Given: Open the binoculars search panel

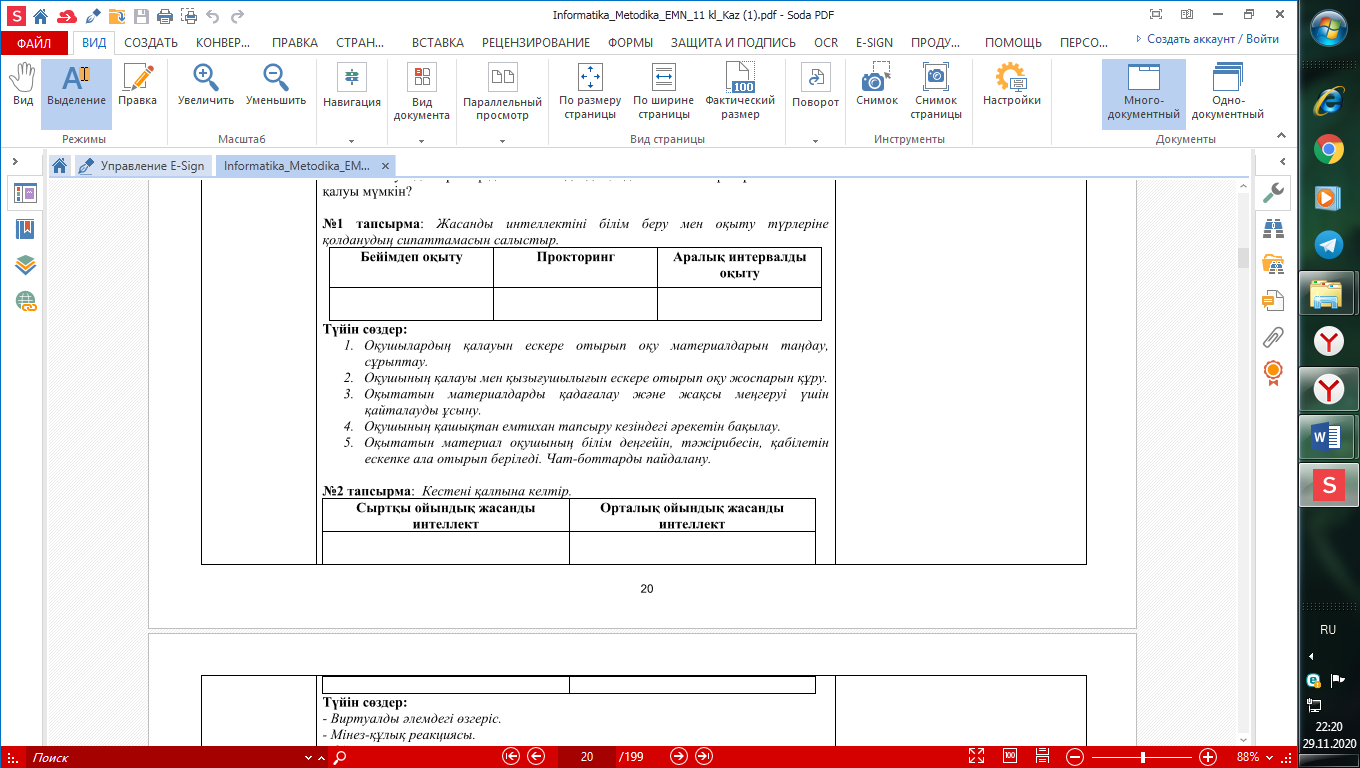Looking at the screenshot, I should click(x=1273, y=229).
